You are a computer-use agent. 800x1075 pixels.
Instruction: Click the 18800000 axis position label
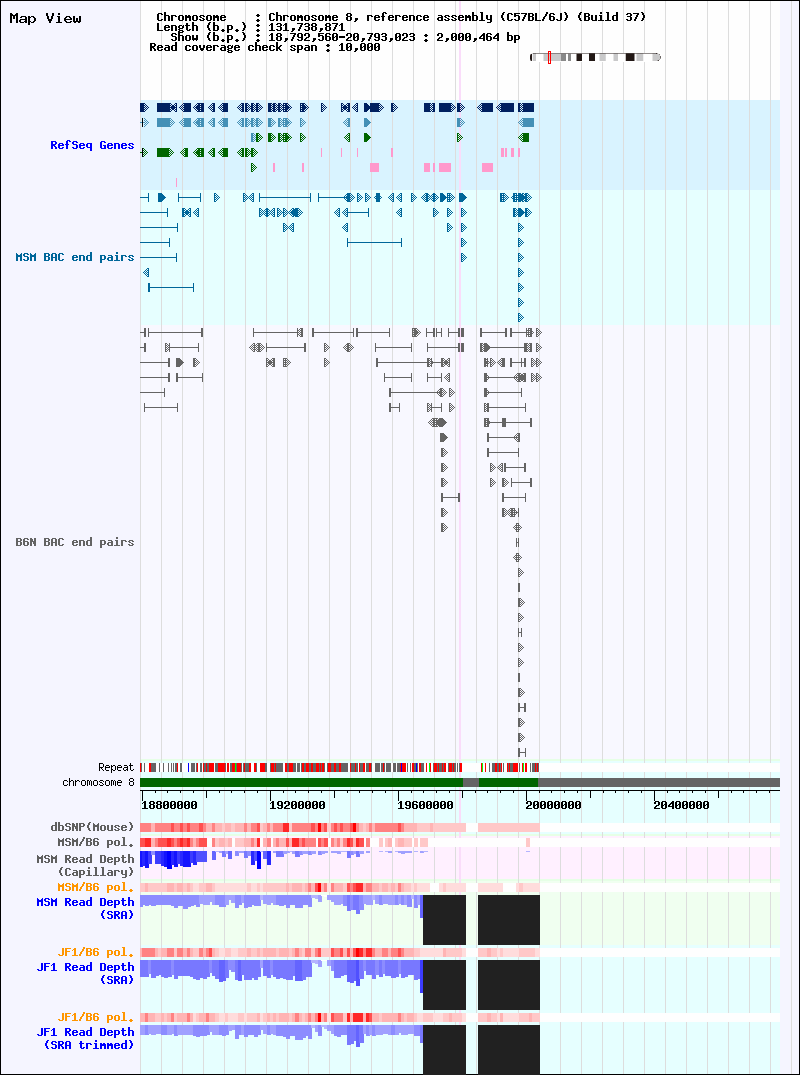point(170,805)
